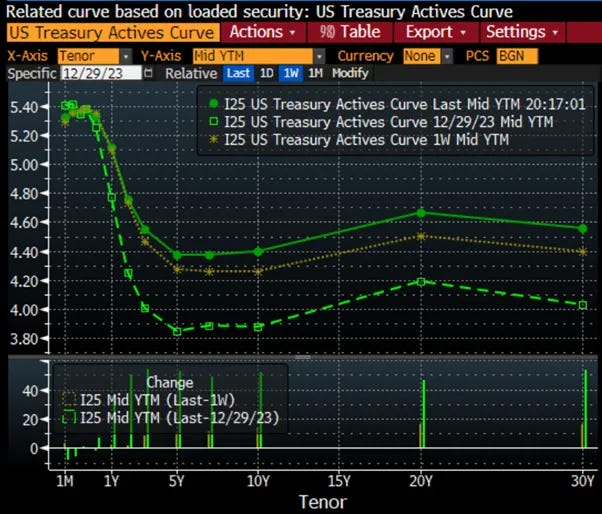Click the 20Y change bar in lower chart
Image resolution: width=602 pixels, height=514 pixels.
click(422, 414)
